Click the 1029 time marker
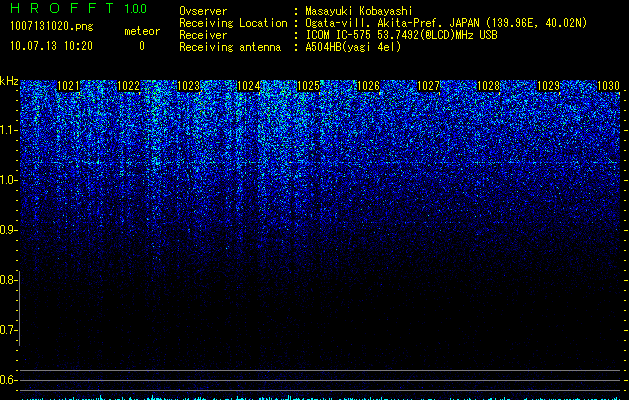This screenshot has height=400, width=629. point(548,86)
